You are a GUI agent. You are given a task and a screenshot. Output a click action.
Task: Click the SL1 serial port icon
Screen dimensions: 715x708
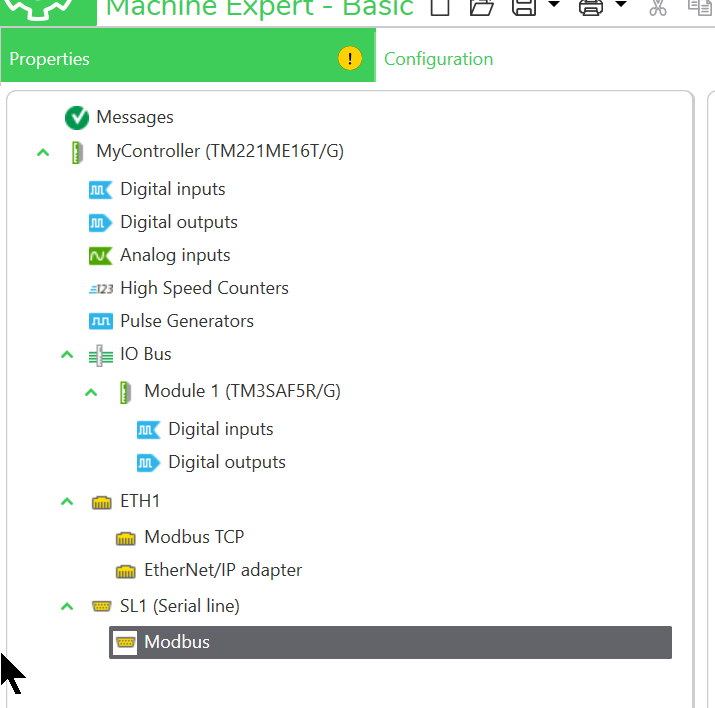click(101, 606)
